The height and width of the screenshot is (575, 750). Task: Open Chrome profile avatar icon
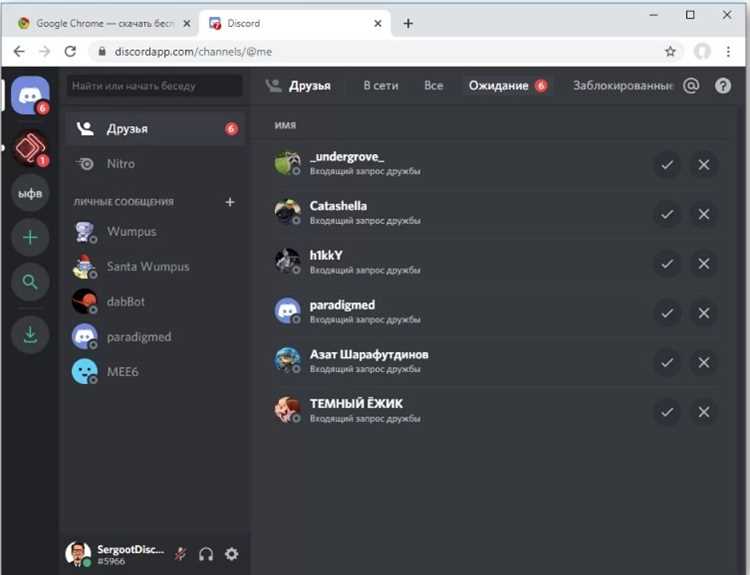702,52
